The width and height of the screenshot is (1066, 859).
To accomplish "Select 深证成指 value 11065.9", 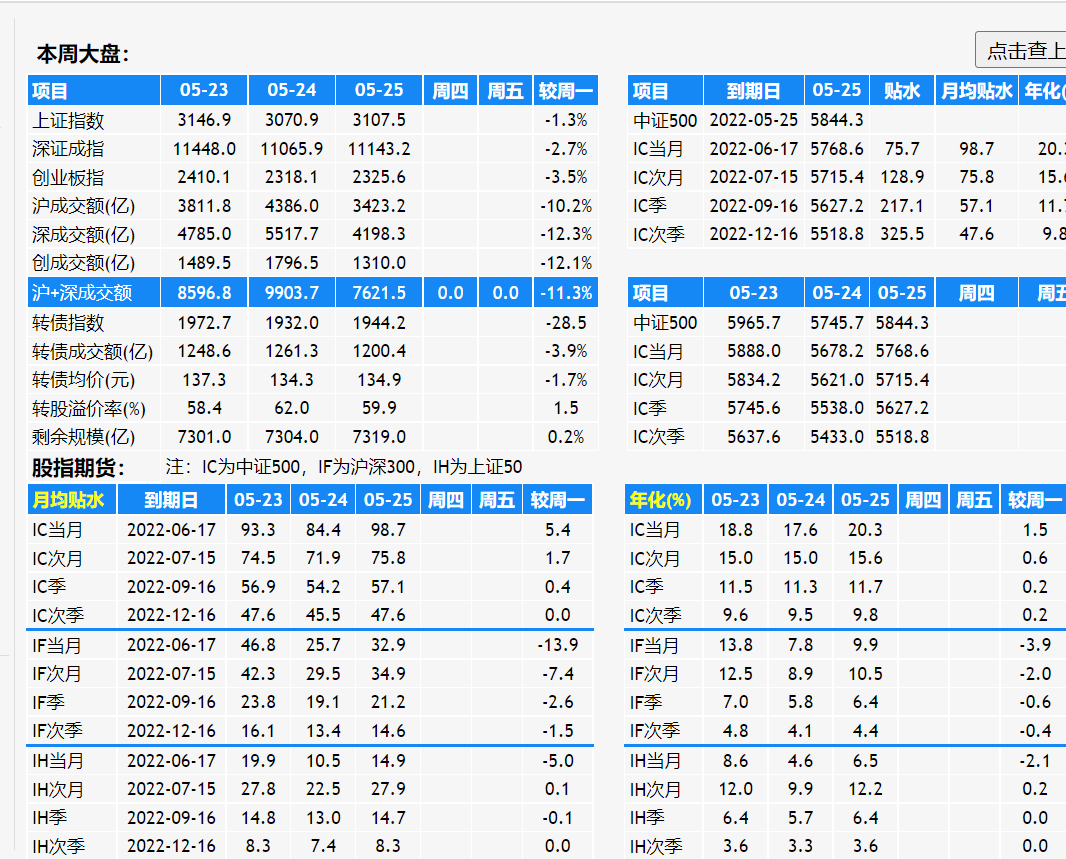I will (292, 149).
